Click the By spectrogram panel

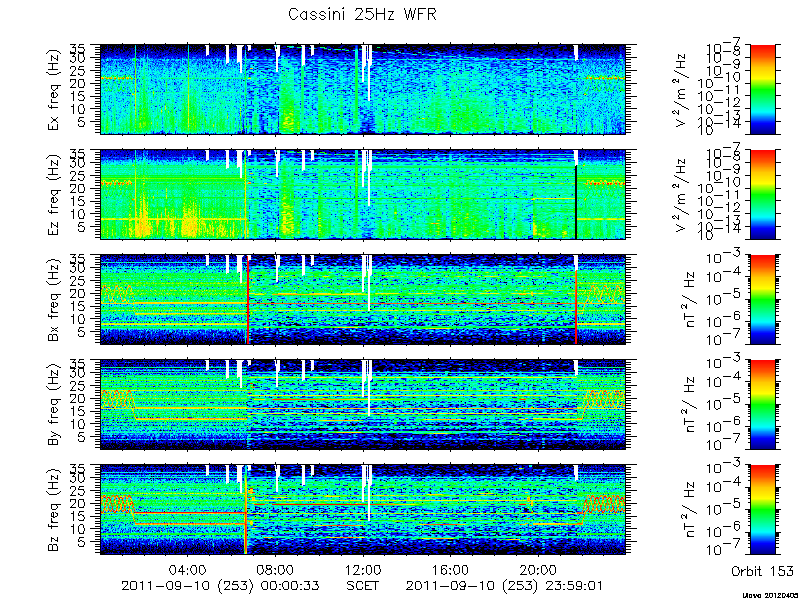pyautogui.click(x=362, y=405)
